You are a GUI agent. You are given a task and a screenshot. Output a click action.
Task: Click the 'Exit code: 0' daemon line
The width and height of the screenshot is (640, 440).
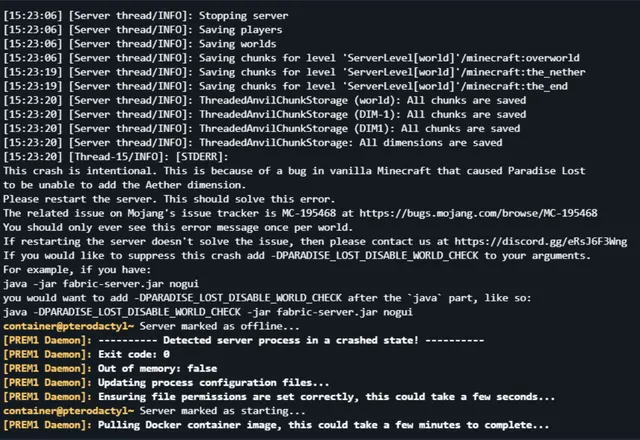[87, 354]
